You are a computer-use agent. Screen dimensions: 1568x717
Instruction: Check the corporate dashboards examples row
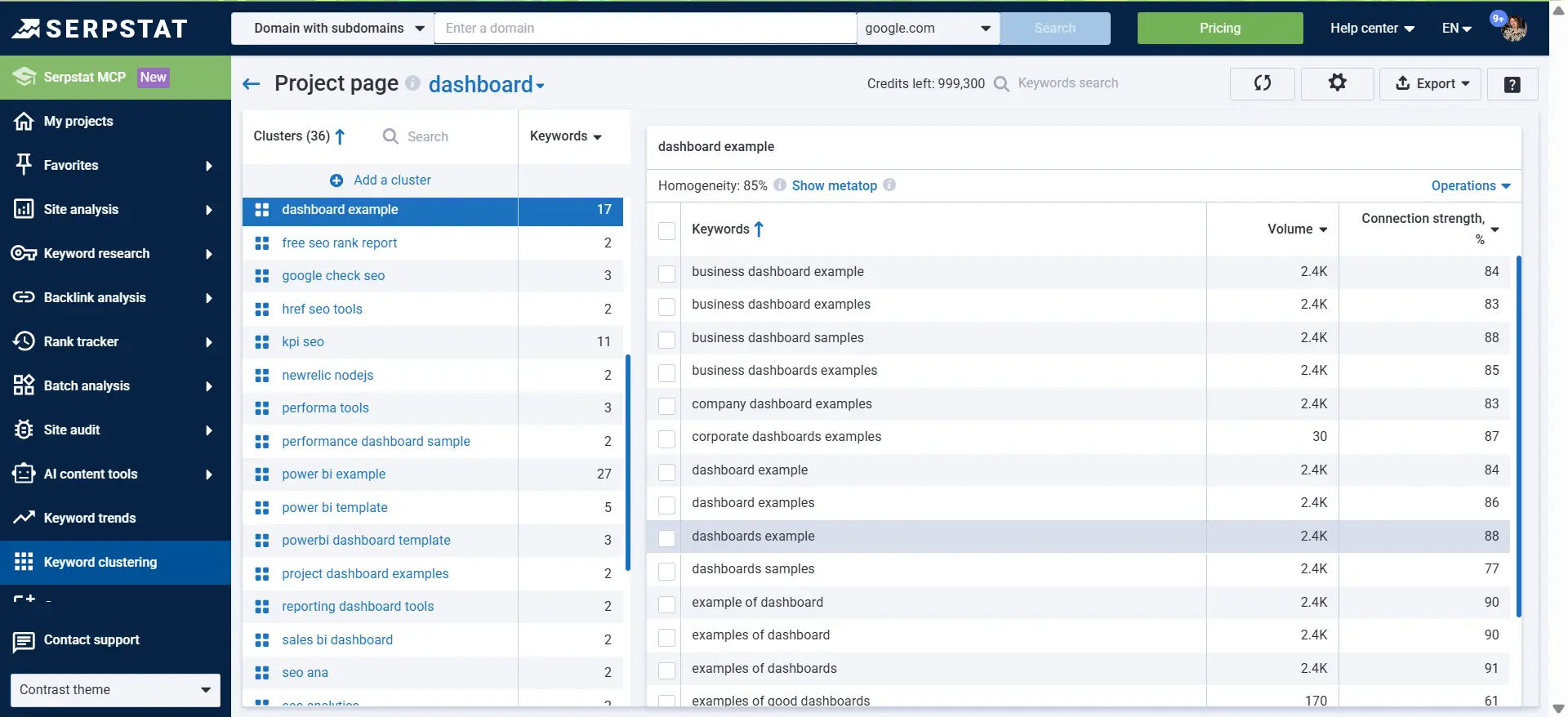pyautogui.click(x=667, y=439)
